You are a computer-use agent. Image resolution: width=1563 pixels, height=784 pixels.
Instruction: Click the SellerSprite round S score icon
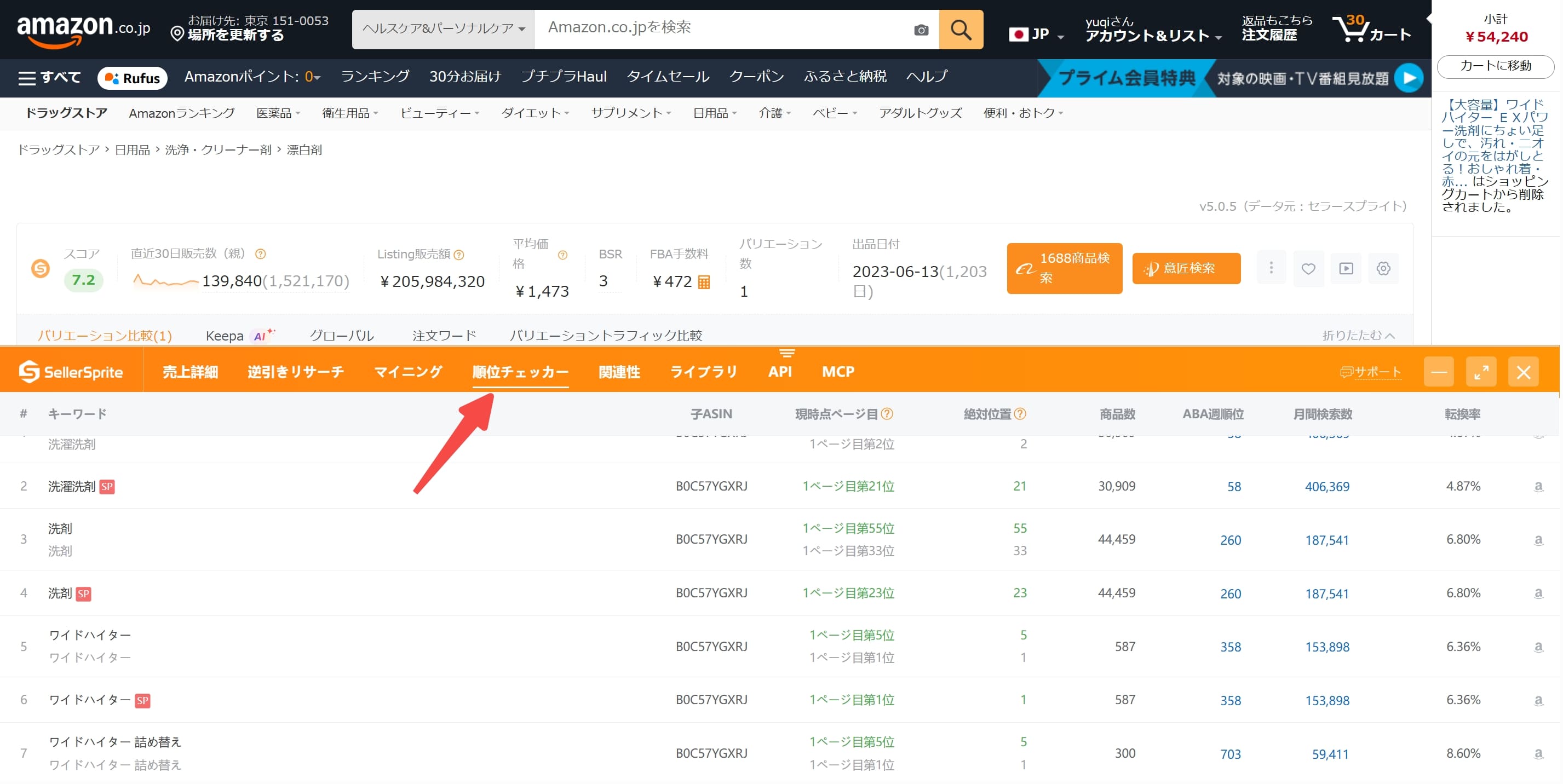point(41,269)
